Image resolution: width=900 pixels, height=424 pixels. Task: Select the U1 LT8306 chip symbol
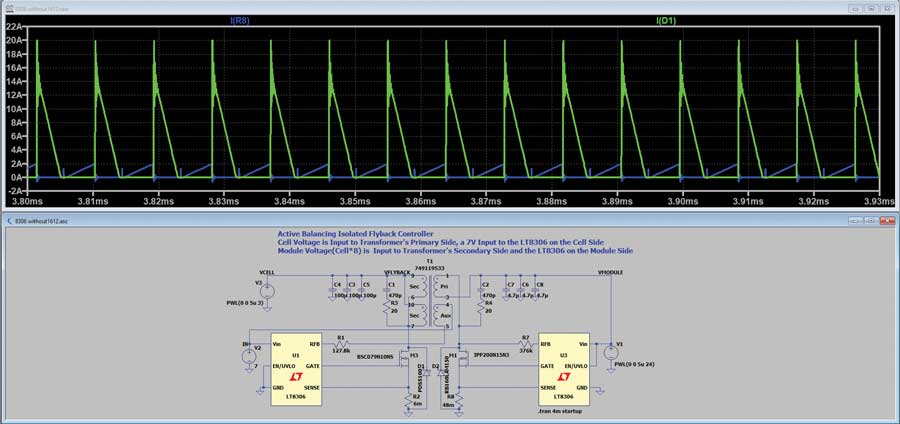[296, 367]
